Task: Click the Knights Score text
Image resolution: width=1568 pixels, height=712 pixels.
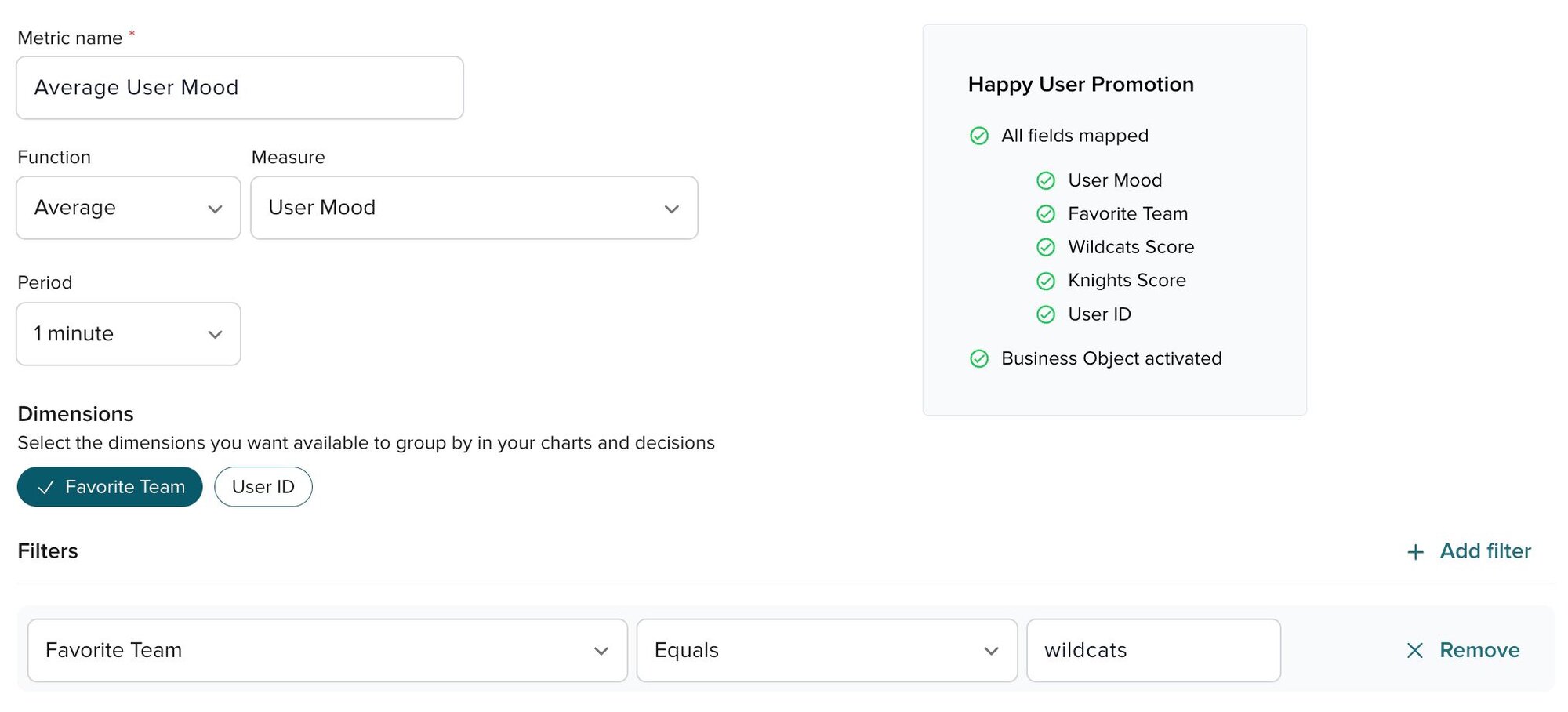Action: [1127, 280]
